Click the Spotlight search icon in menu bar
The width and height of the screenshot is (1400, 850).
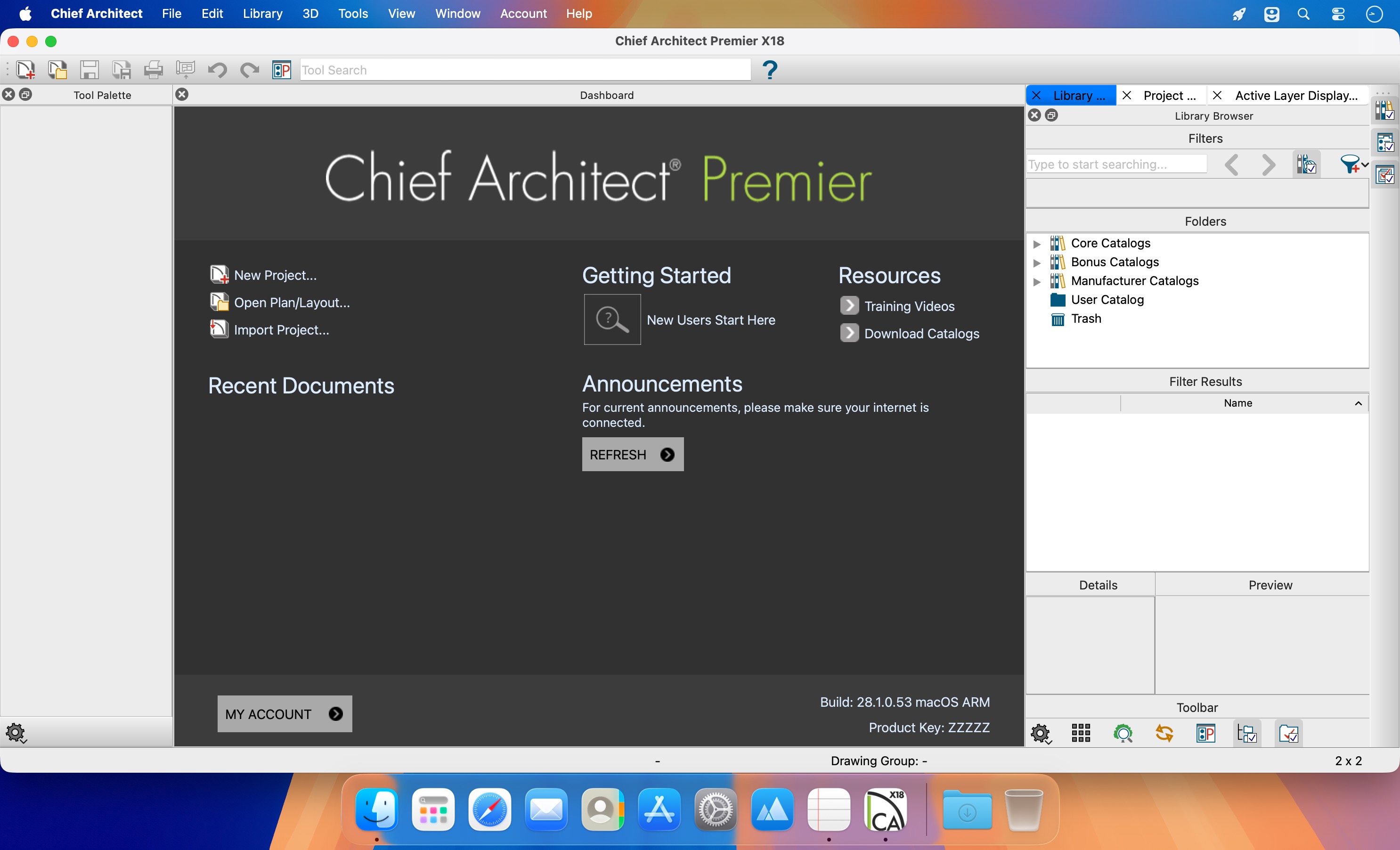[x=1304, y=14]
